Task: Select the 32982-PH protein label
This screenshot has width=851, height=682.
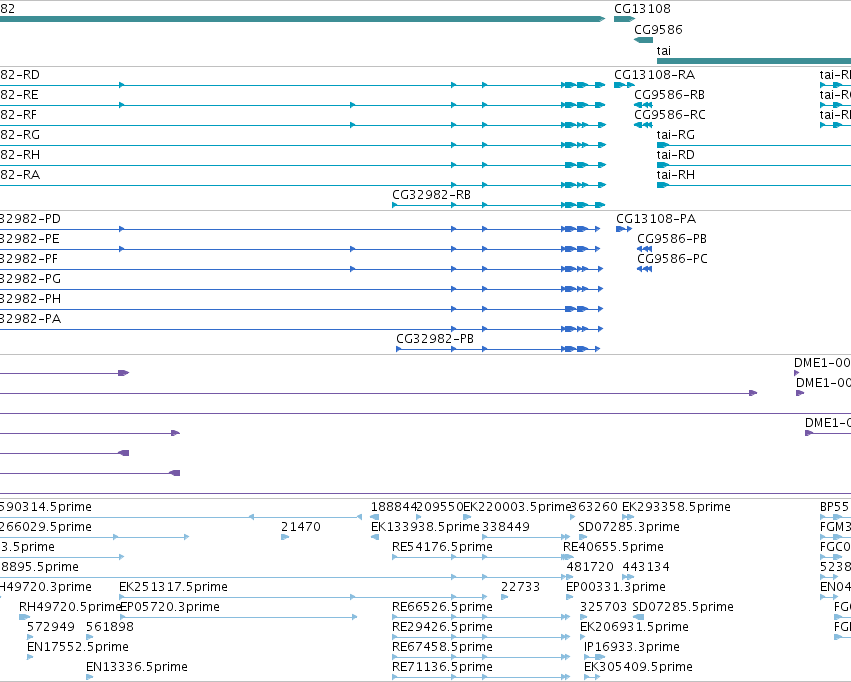Action: click(x=30, y=299)
